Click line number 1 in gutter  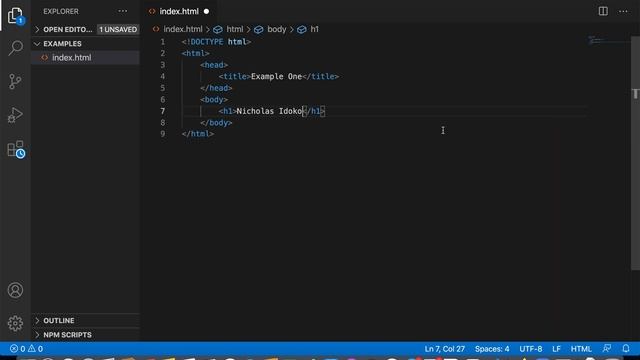(162, 42)
